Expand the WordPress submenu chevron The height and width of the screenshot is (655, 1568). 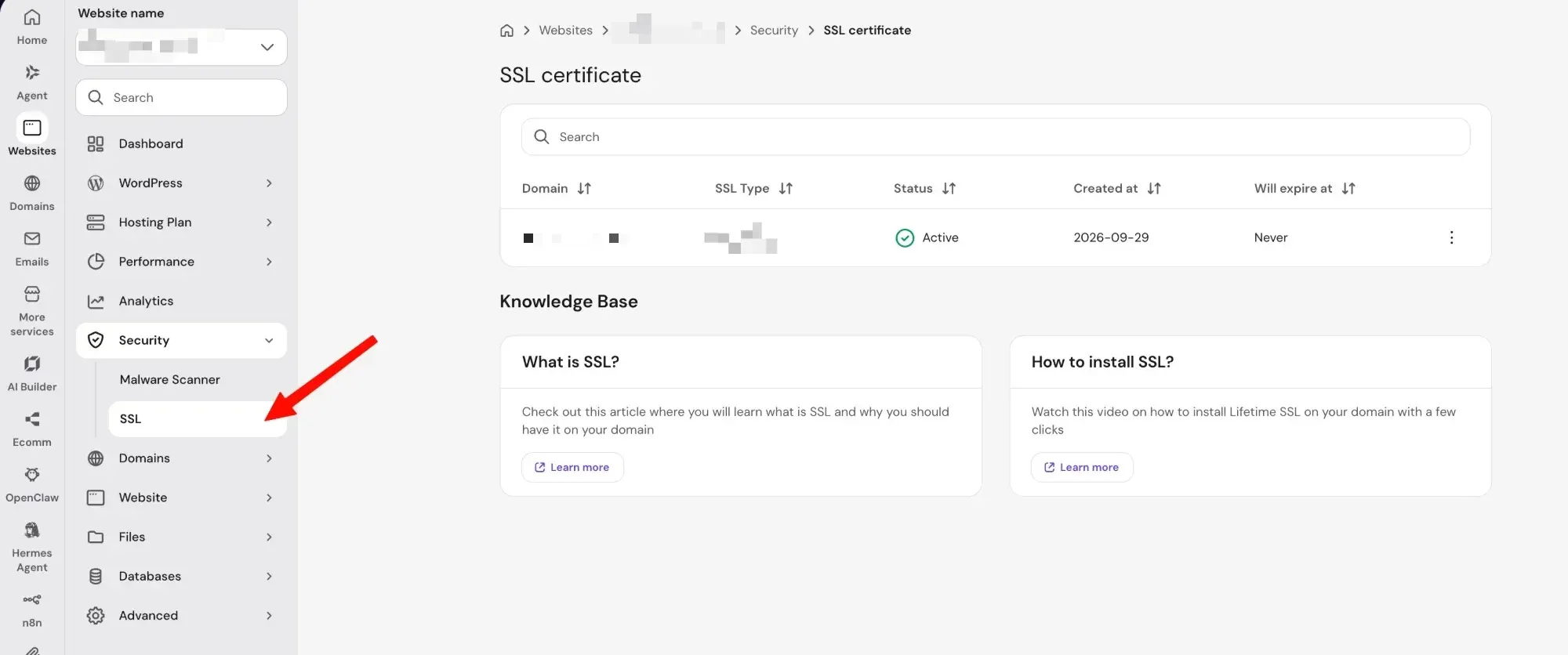pos(269,183)
